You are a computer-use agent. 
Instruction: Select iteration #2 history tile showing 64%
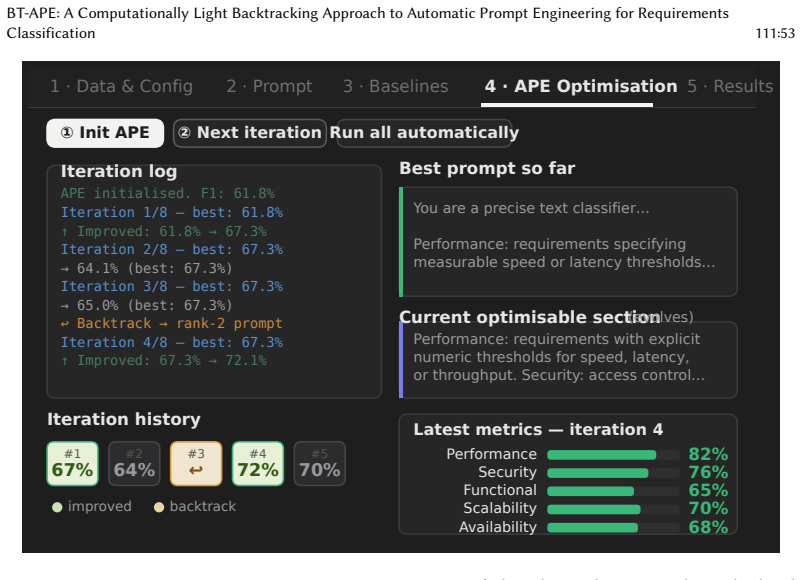click(134, 463)
